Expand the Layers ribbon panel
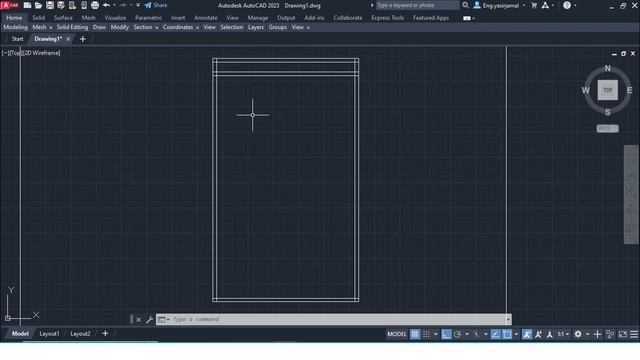 [256, 27]
